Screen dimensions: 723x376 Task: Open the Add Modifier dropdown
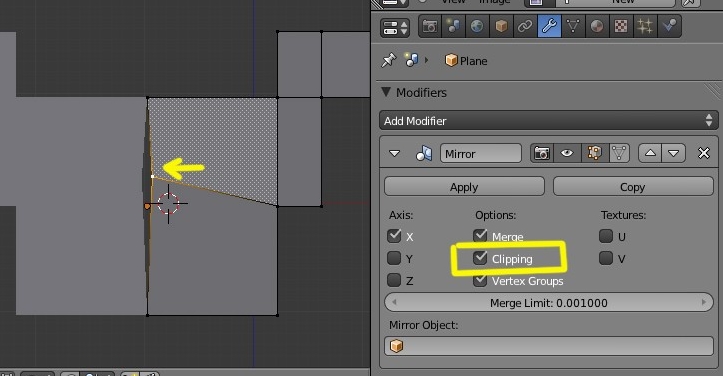(549, 120)
